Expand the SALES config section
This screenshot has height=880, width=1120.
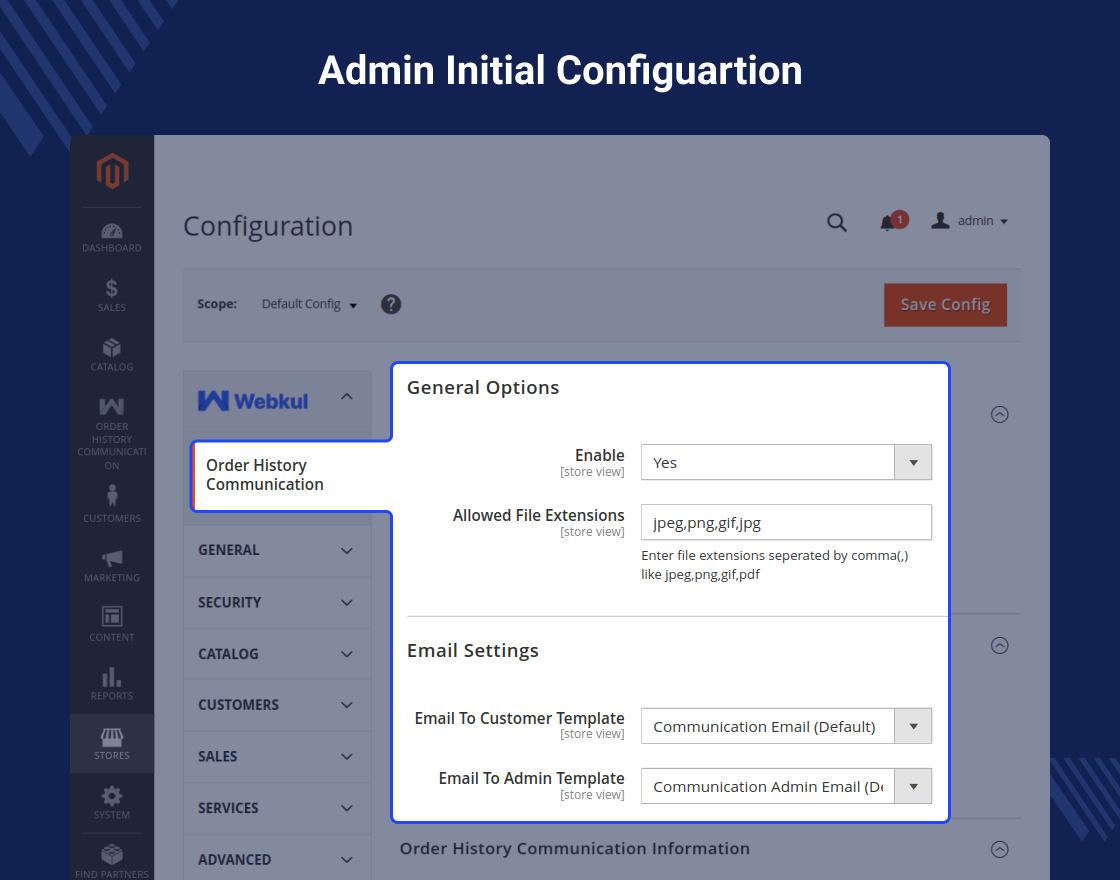pos(277,756)
